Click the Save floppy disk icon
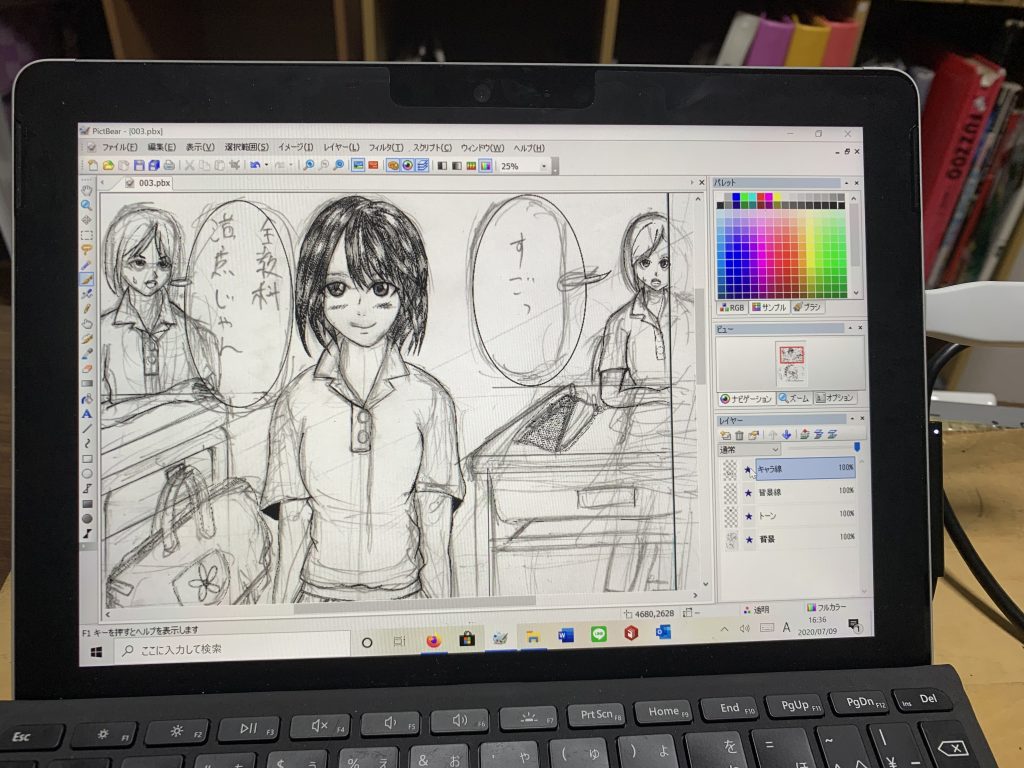This screenshot has width=1024, height=768. click(139, 166)
